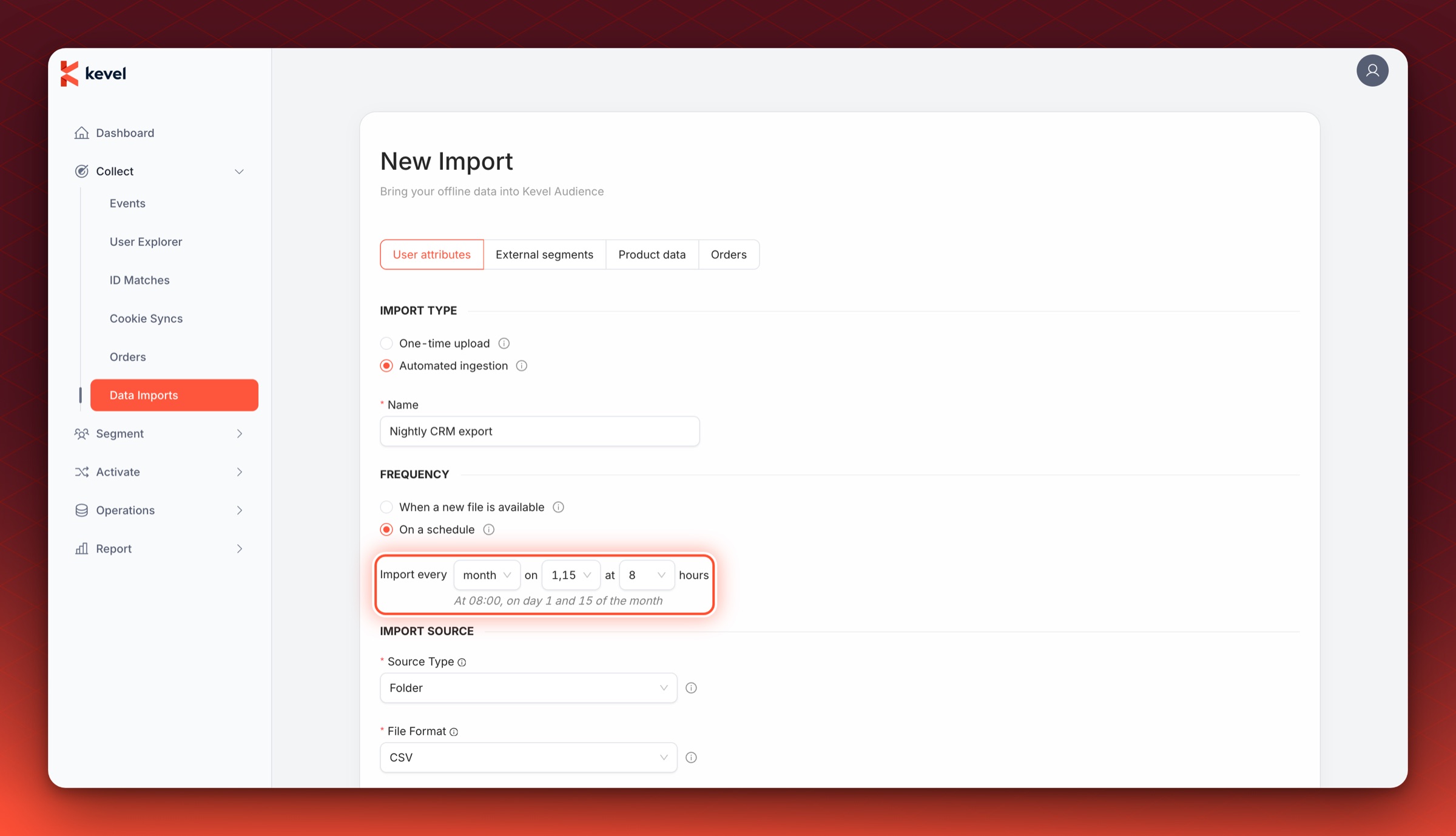Click the Dashboard home icon
The image size is (1456, 836).
point(81,133)
